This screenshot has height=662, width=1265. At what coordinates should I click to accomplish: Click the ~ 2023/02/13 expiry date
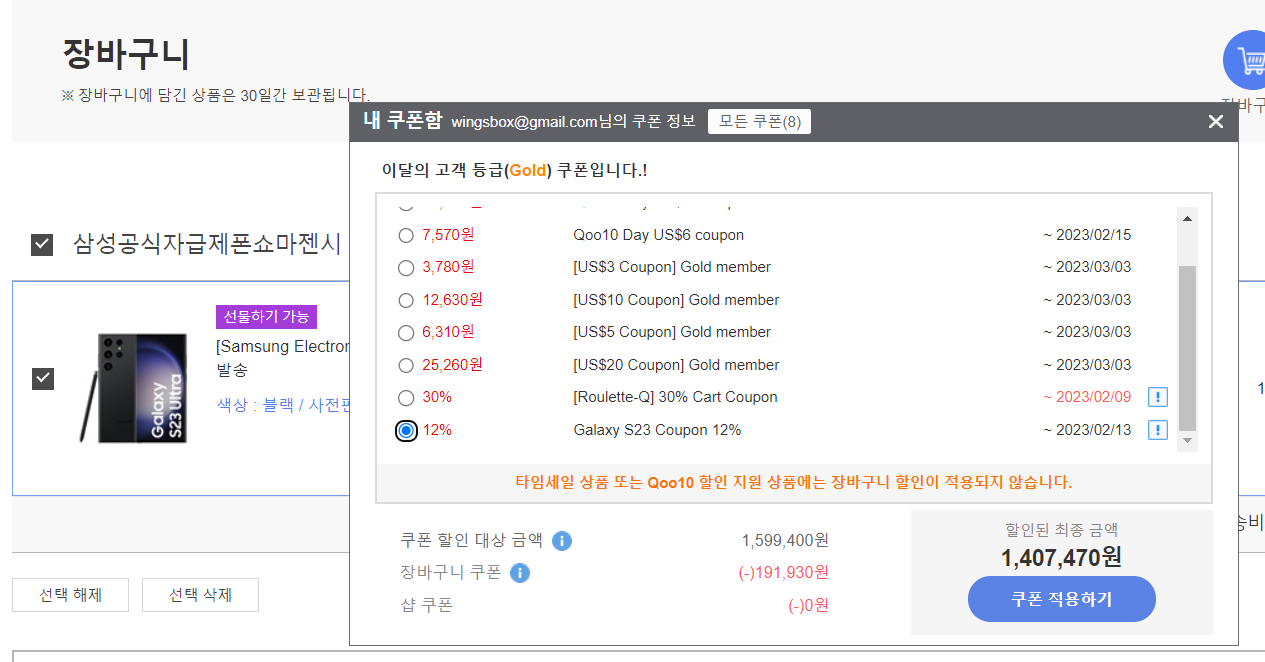point(1087,430)
